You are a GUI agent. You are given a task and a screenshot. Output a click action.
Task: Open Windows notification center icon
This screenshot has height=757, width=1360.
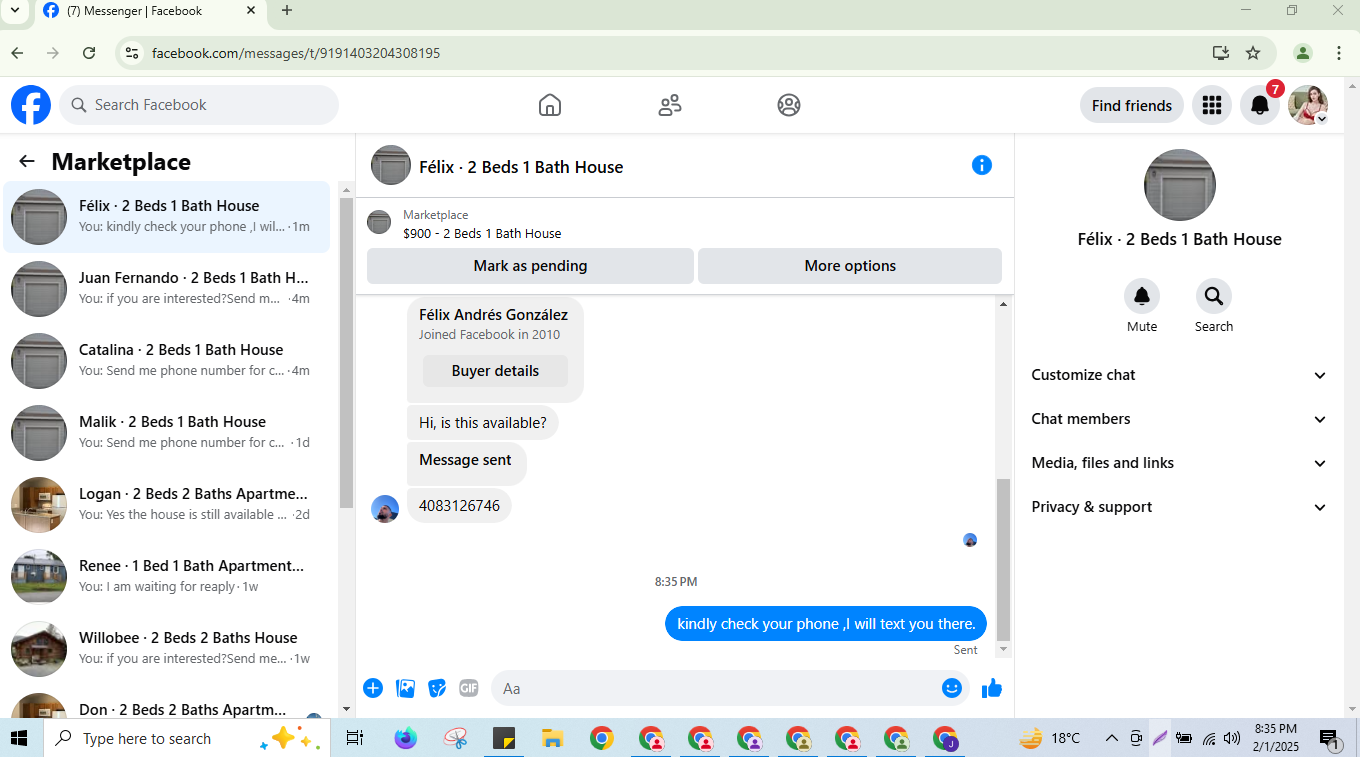click(x=1330, y=739)
